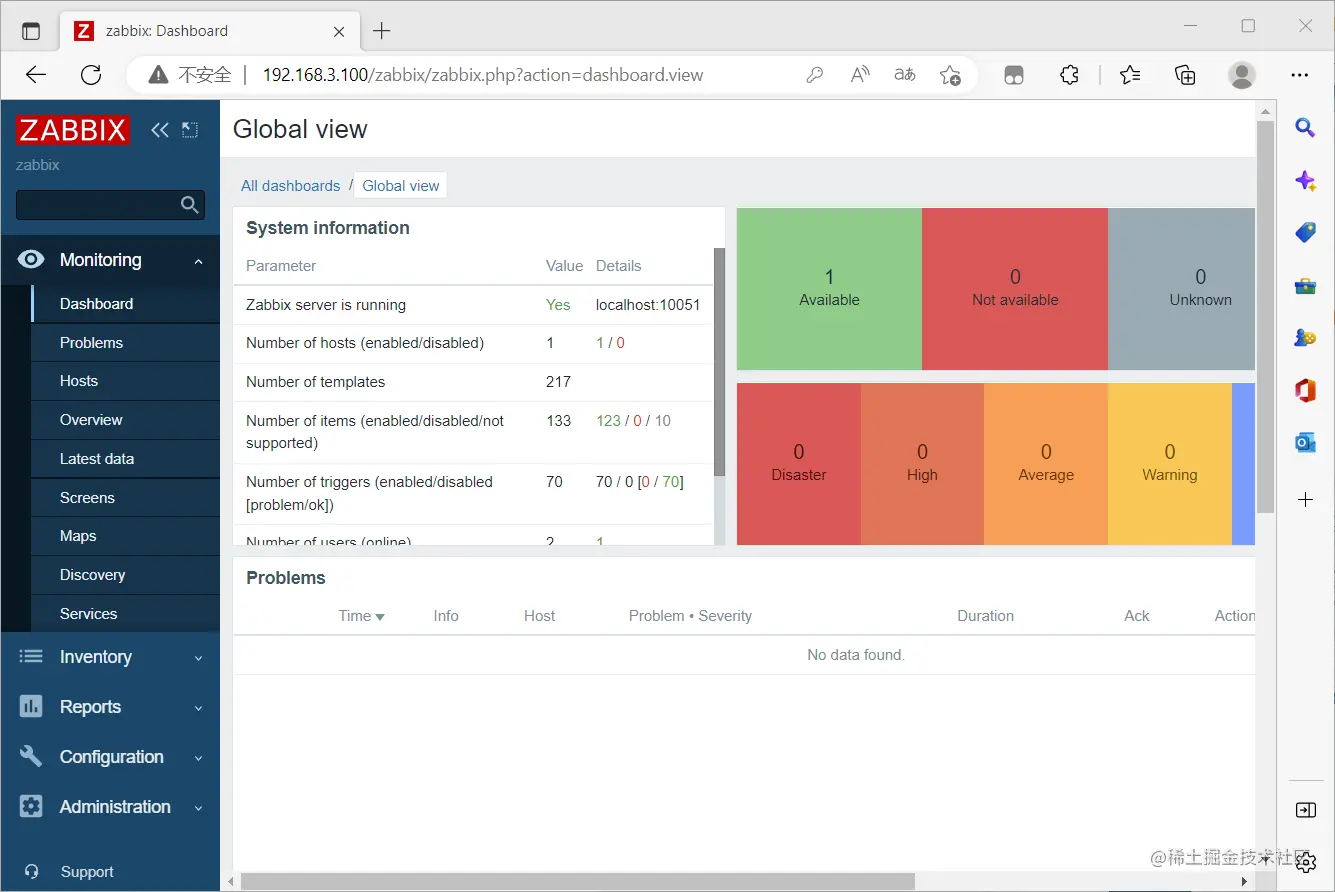1335x892 pixels.
Task: Expand the Reports menu section
Action: (198, 708)
